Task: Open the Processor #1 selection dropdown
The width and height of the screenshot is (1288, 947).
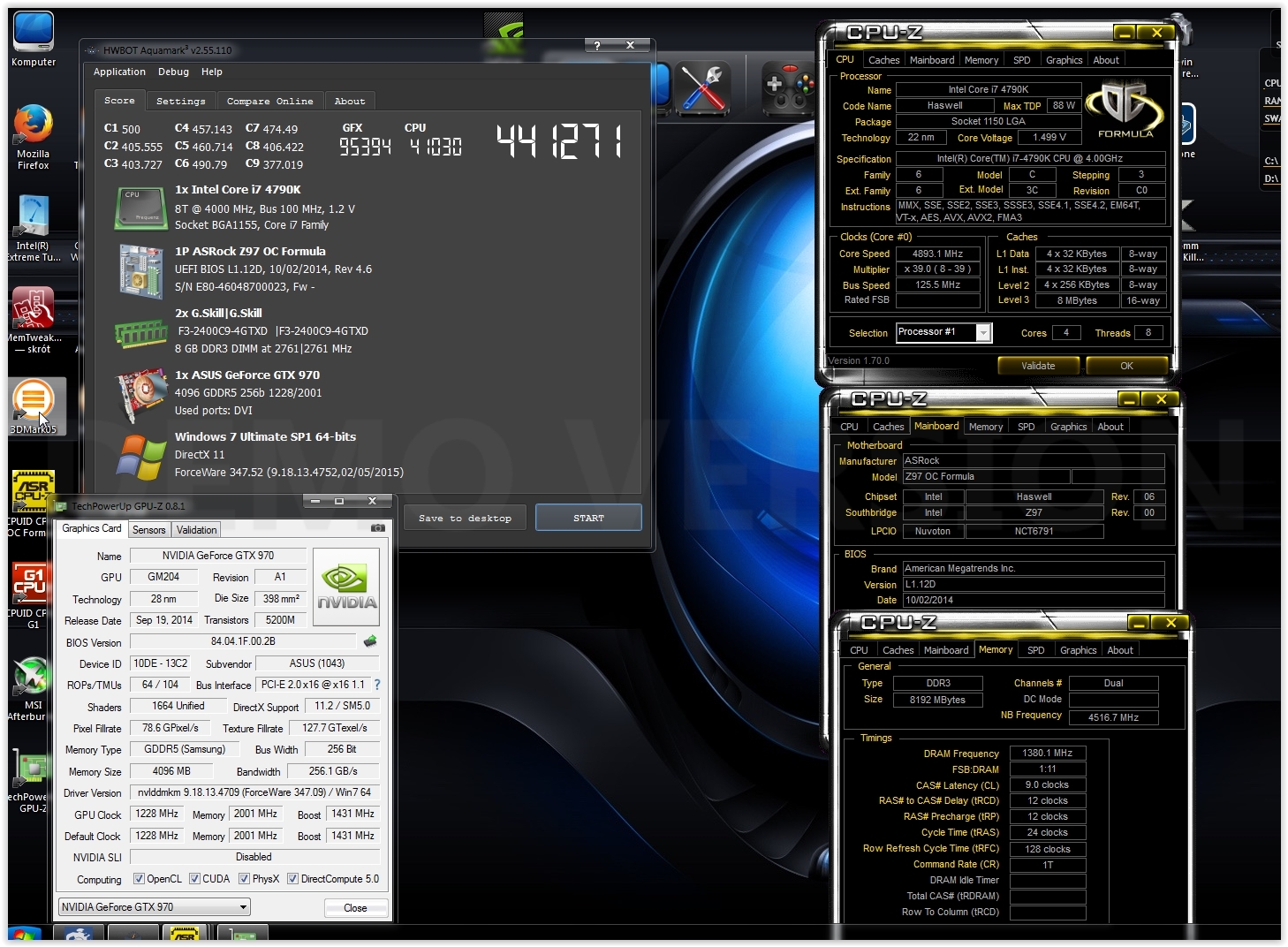Action: pos(944,332)
